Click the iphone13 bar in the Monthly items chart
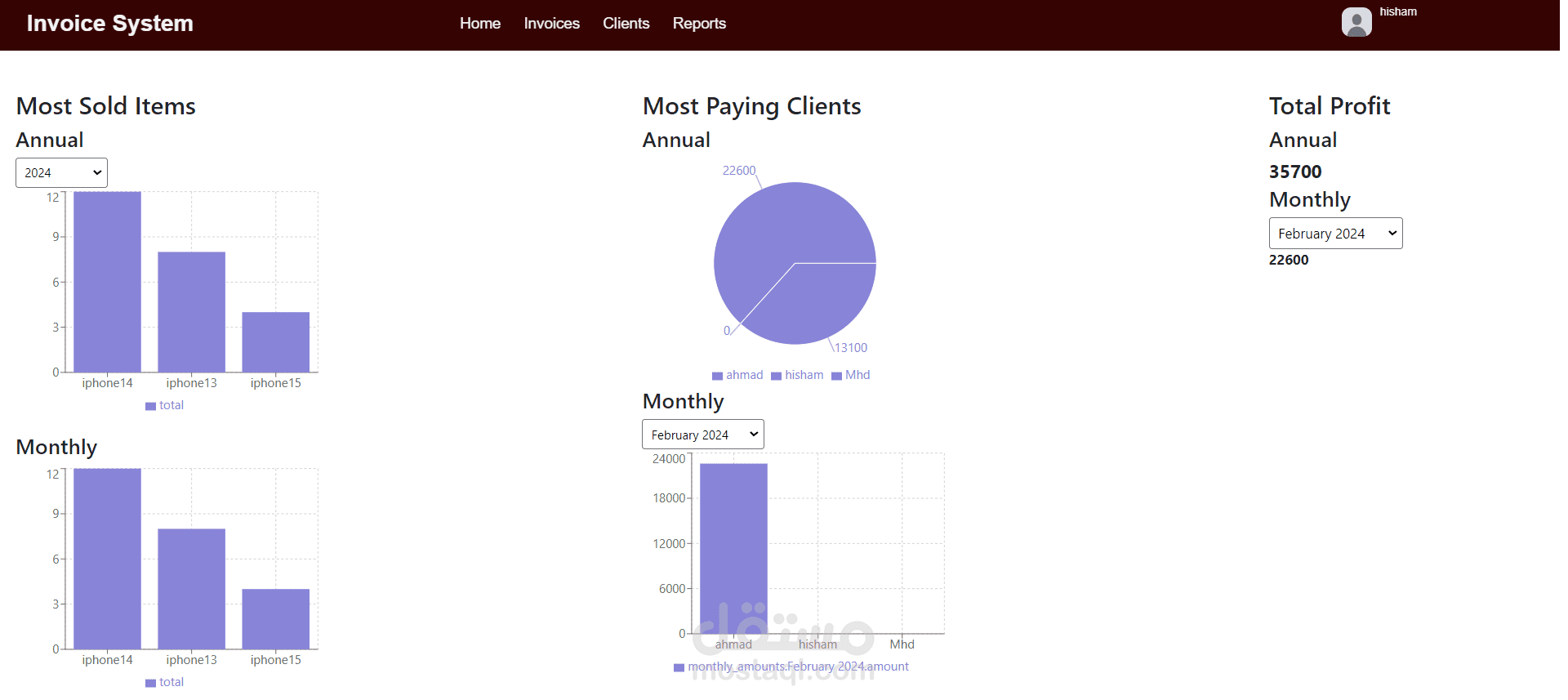This screenshot has width=1568, height=700. 191,589
